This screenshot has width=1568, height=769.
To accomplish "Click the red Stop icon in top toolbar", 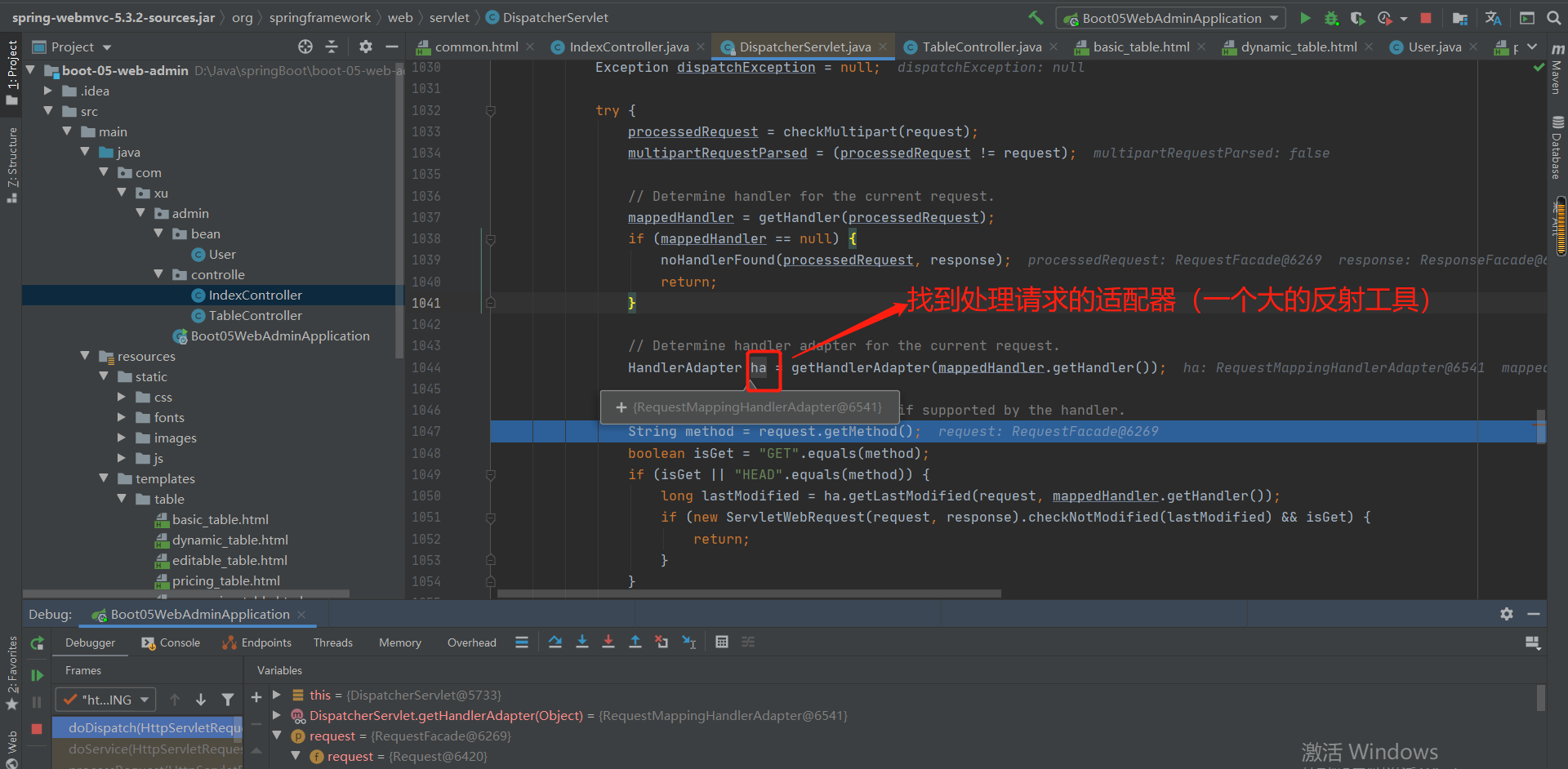I will click(1426, 18).
